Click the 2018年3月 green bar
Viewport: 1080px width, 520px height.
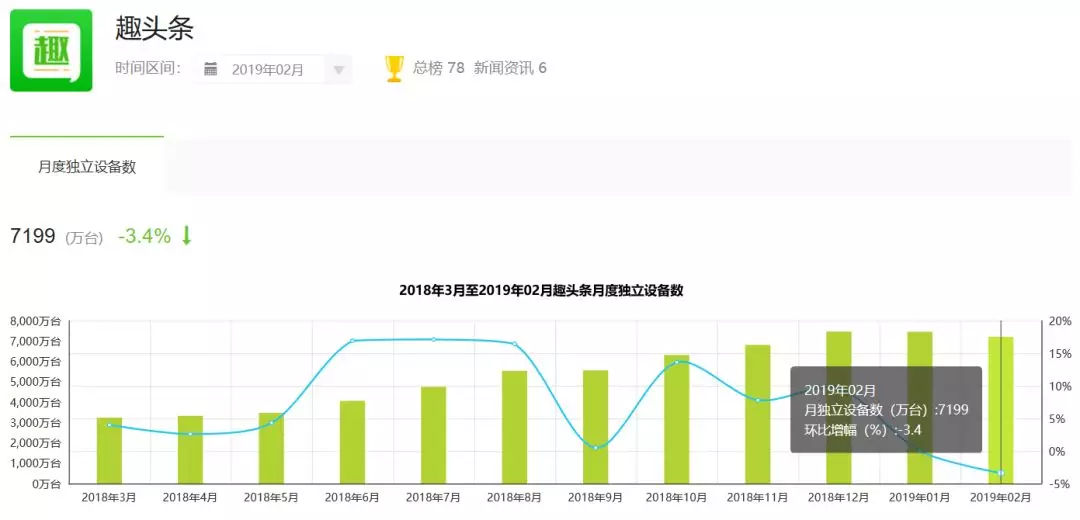110,450
